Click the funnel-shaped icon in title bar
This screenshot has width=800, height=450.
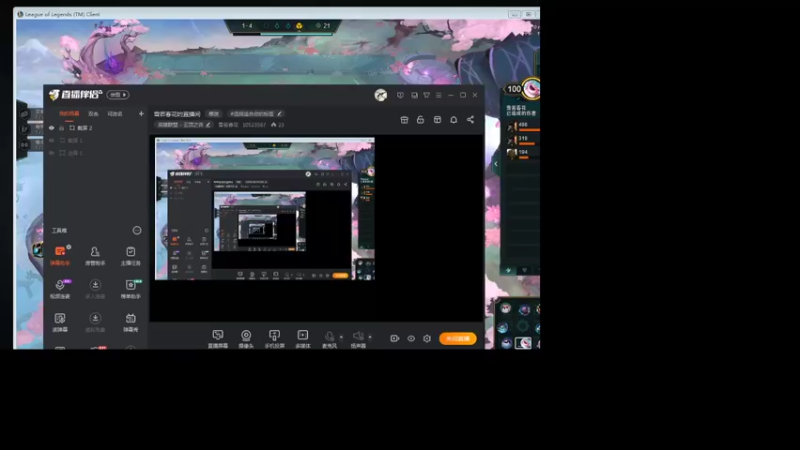coord(427,95)
